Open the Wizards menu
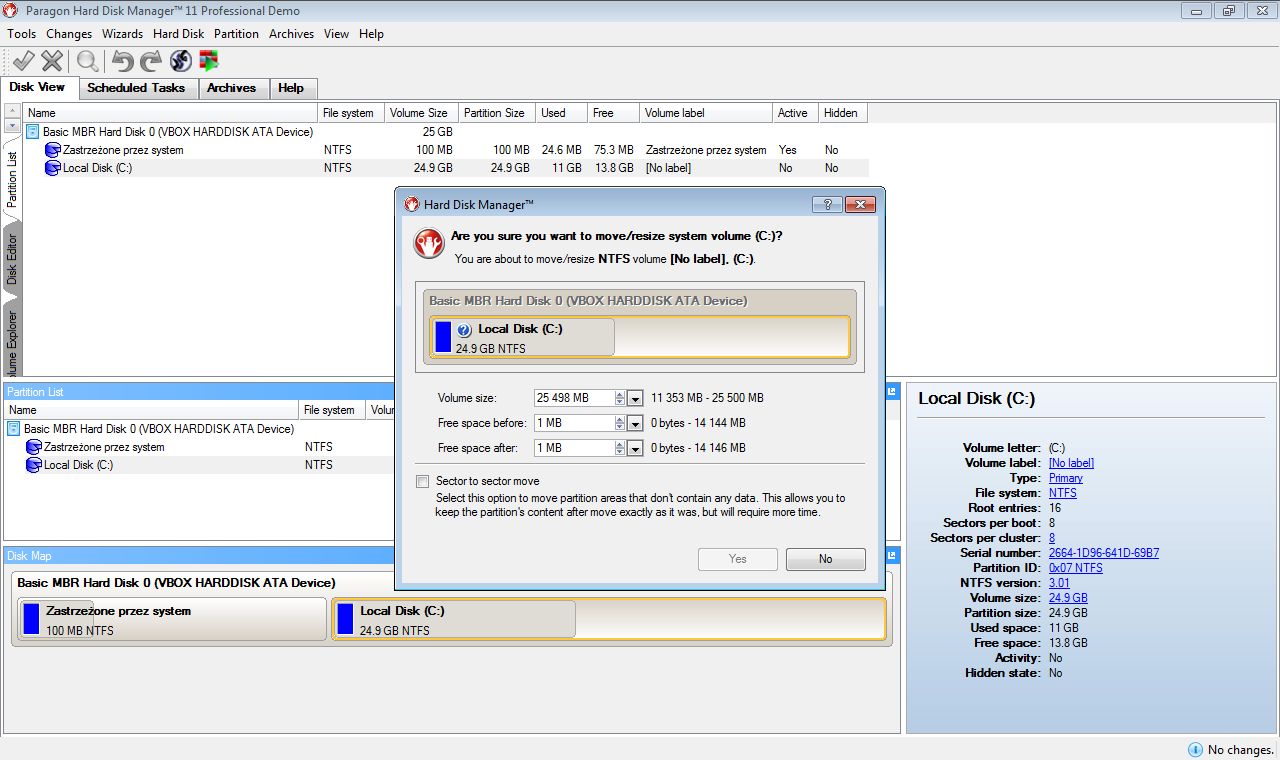The height and width of the screenshot is (760, 1280). [122, 34]
